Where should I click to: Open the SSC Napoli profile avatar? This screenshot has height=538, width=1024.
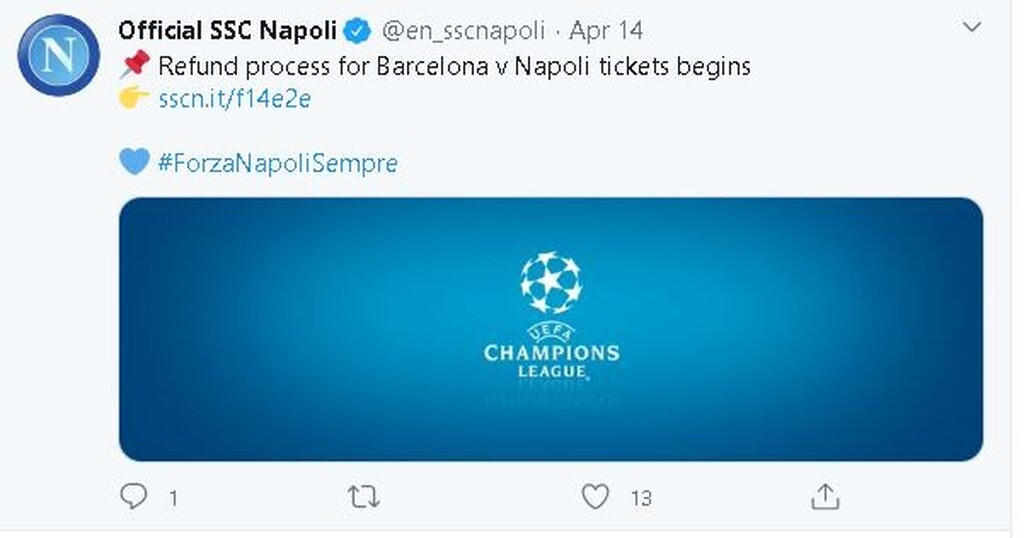tap(58, 56)
